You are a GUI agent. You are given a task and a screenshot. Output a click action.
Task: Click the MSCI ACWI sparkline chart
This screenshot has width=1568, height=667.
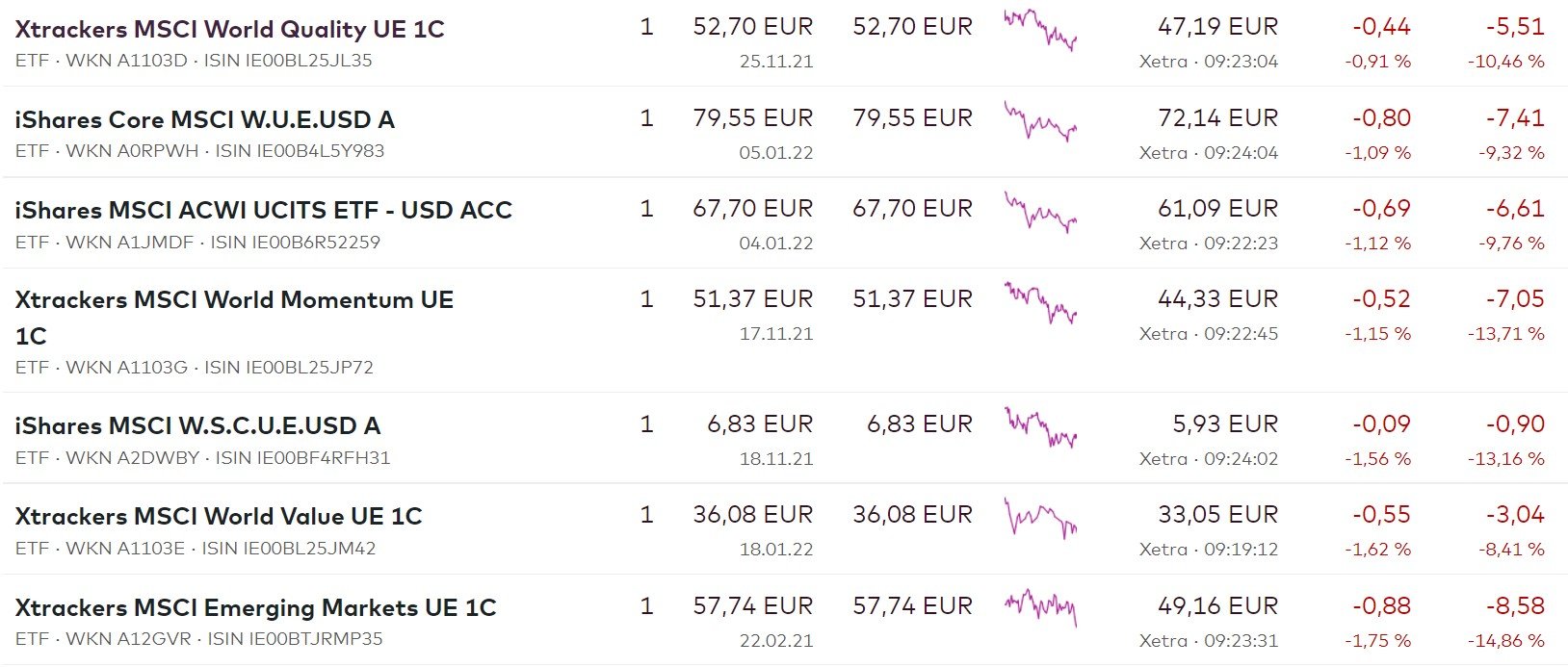[x=1039, y=212]
